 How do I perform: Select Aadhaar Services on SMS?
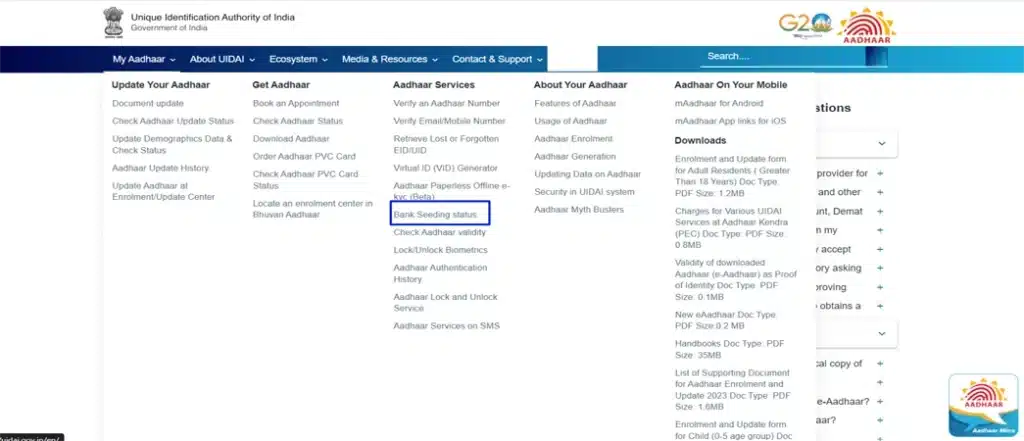click(446, 325)
